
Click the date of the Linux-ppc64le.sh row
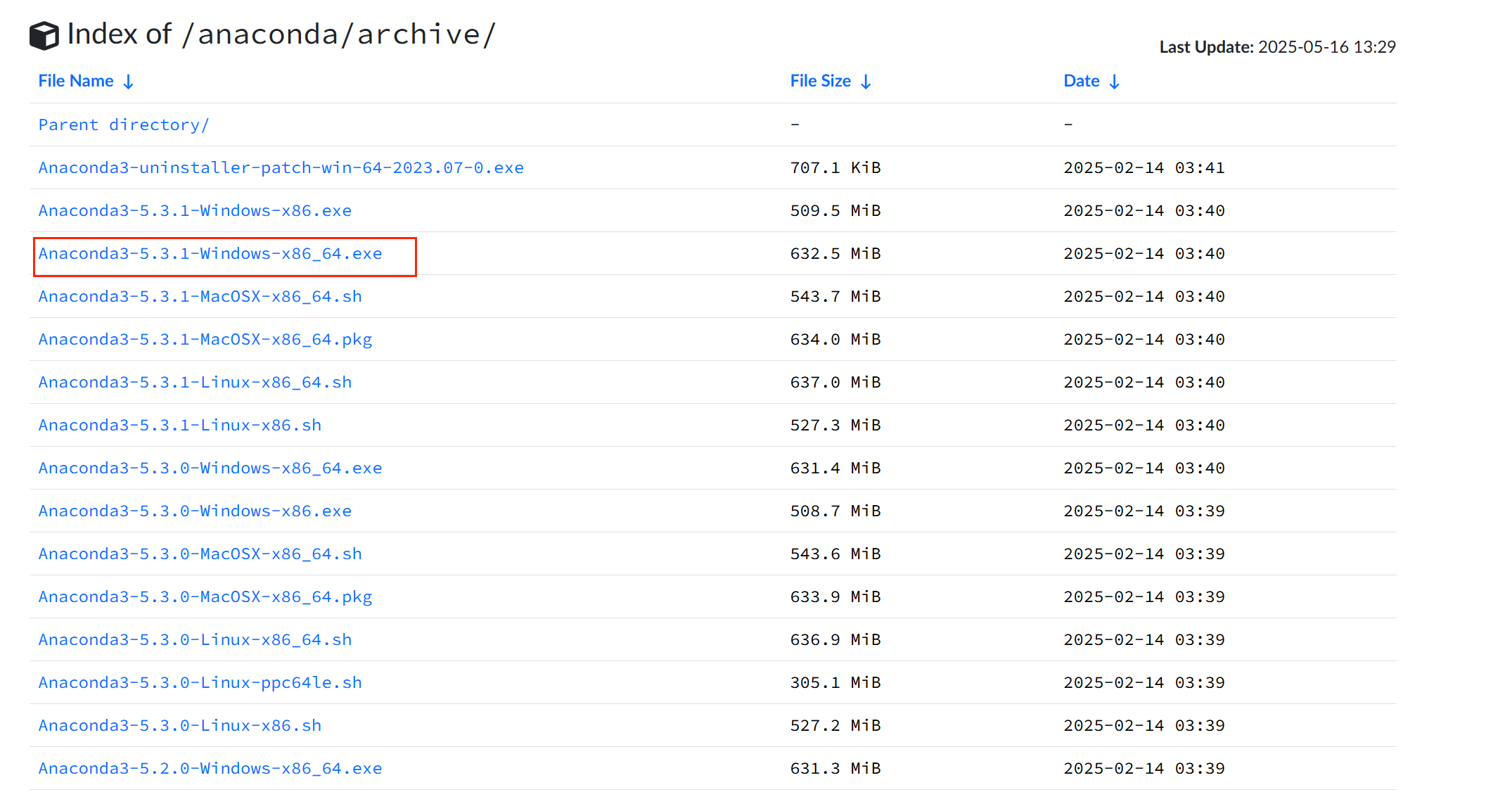click(1144, 682)
